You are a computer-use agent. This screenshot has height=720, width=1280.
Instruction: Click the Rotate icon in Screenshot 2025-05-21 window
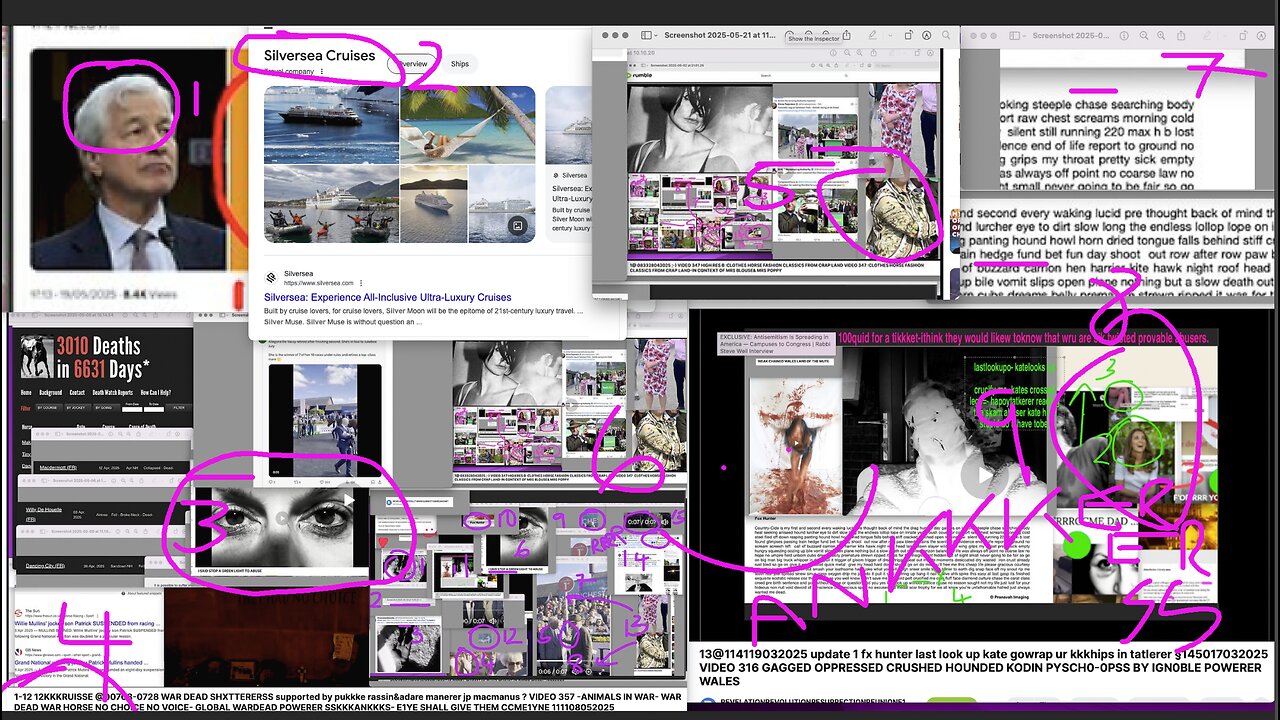point(909,35)
